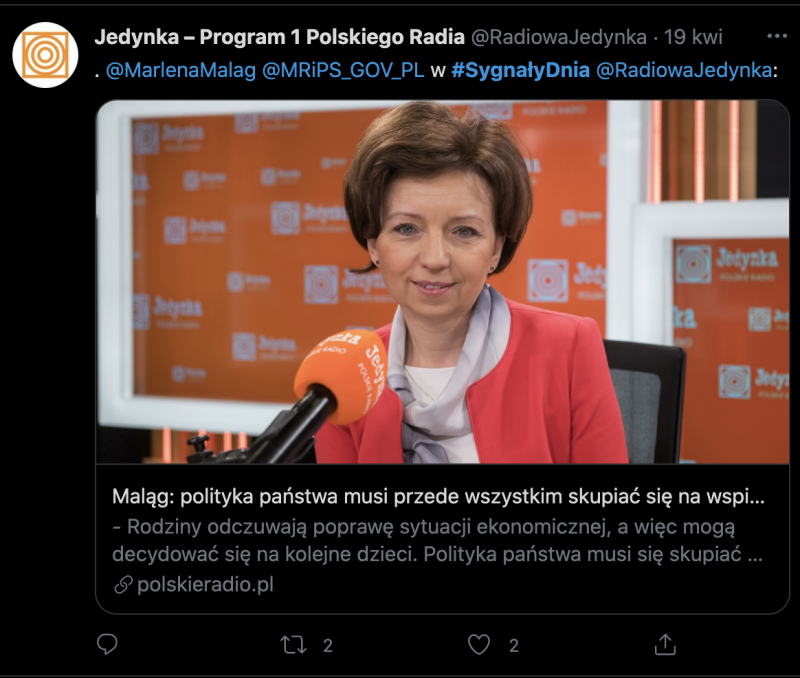Viewport: 800px width, 678px height.
Task: Click the Jedynka orange profile avatar
Action: coord(45,55)
